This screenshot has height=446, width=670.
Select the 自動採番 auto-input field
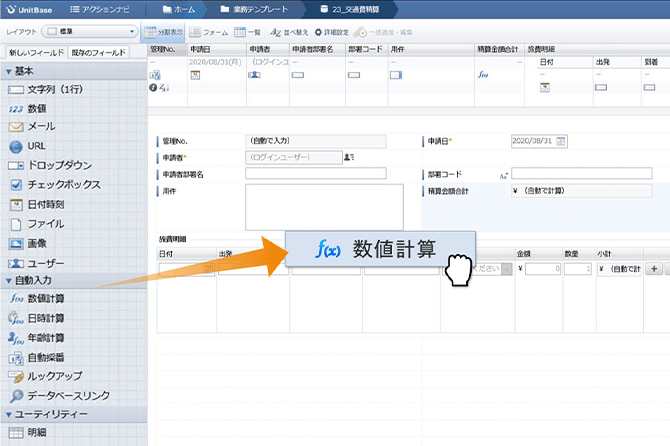pos(37,358)
